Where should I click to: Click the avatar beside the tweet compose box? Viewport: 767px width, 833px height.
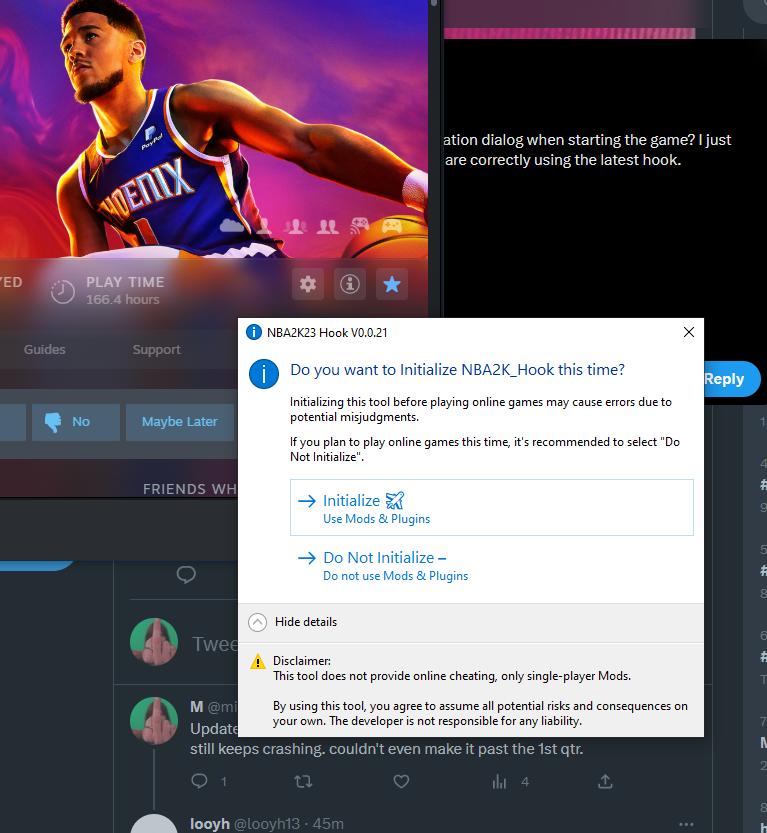click(154, 642)
